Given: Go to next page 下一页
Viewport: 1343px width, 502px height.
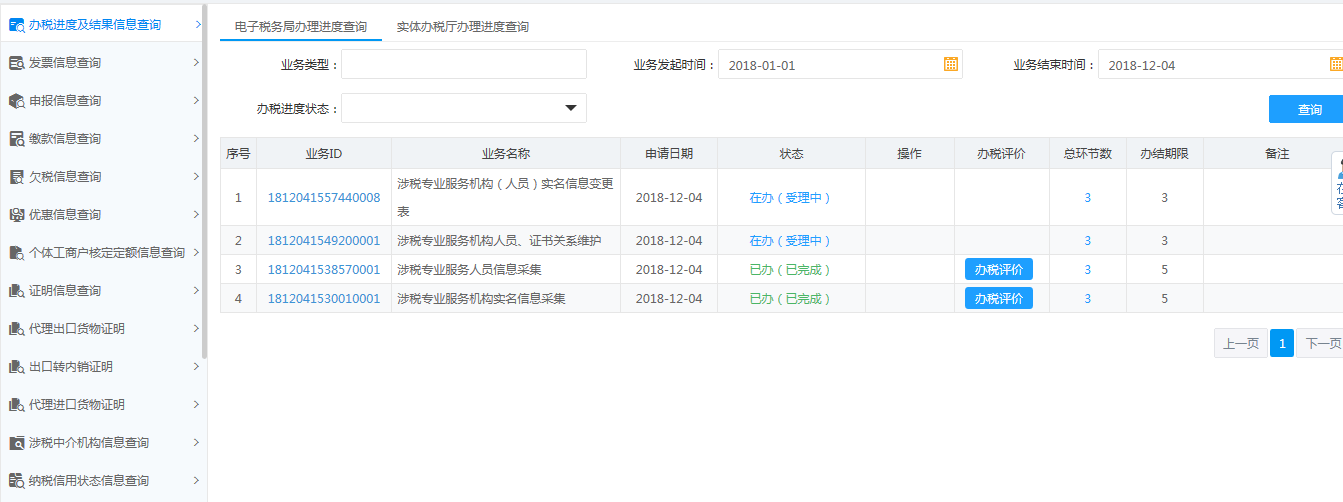Looking at the screenshot, I should pos(1321,344).
